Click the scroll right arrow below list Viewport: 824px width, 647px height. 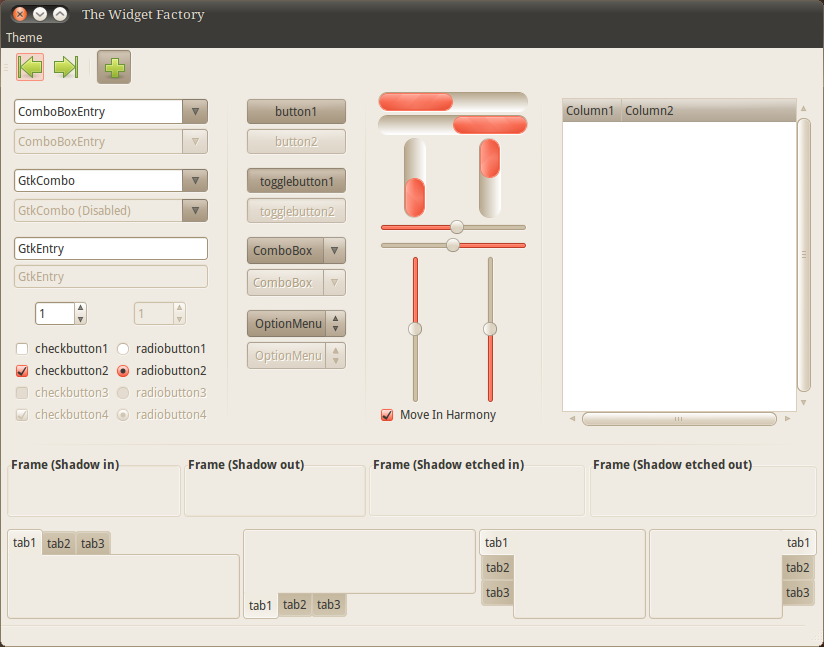(x=787, y=419)
